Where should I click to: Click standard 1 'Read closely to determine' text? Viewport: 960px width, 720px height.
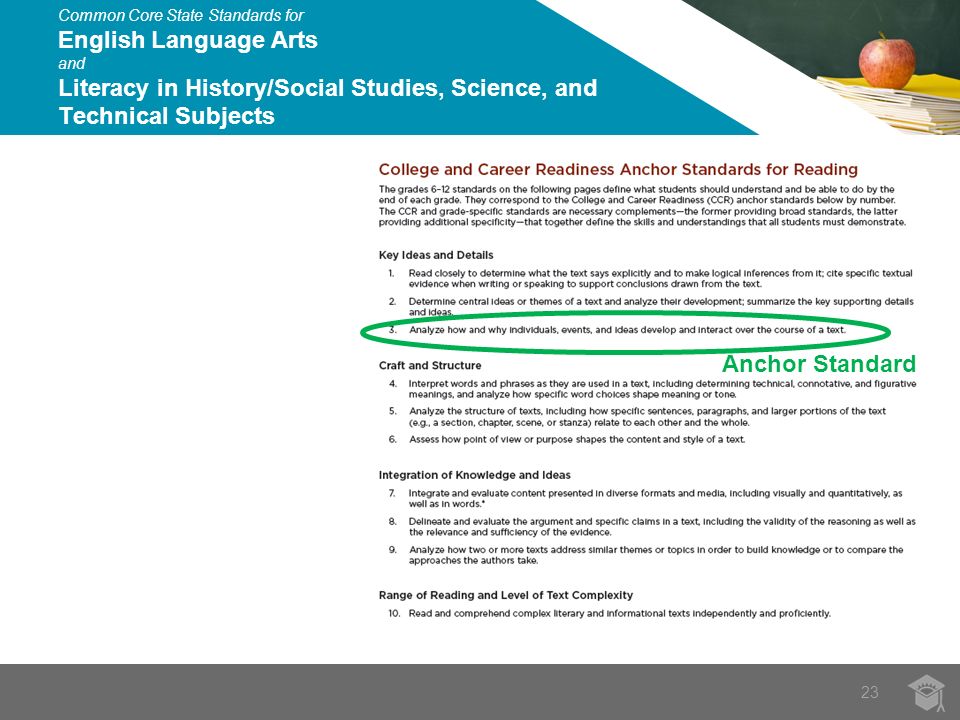click(x=661, y=279)
